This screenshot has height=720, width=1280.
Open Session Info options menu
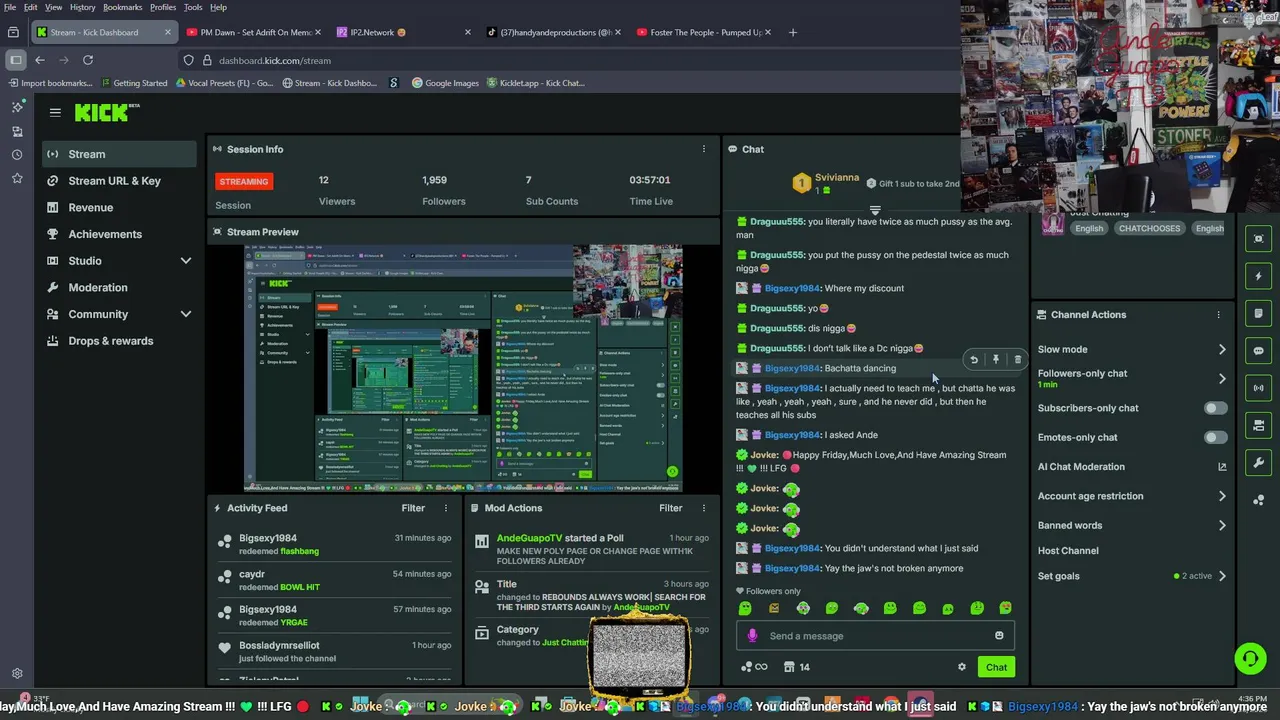tap(703, 149)
